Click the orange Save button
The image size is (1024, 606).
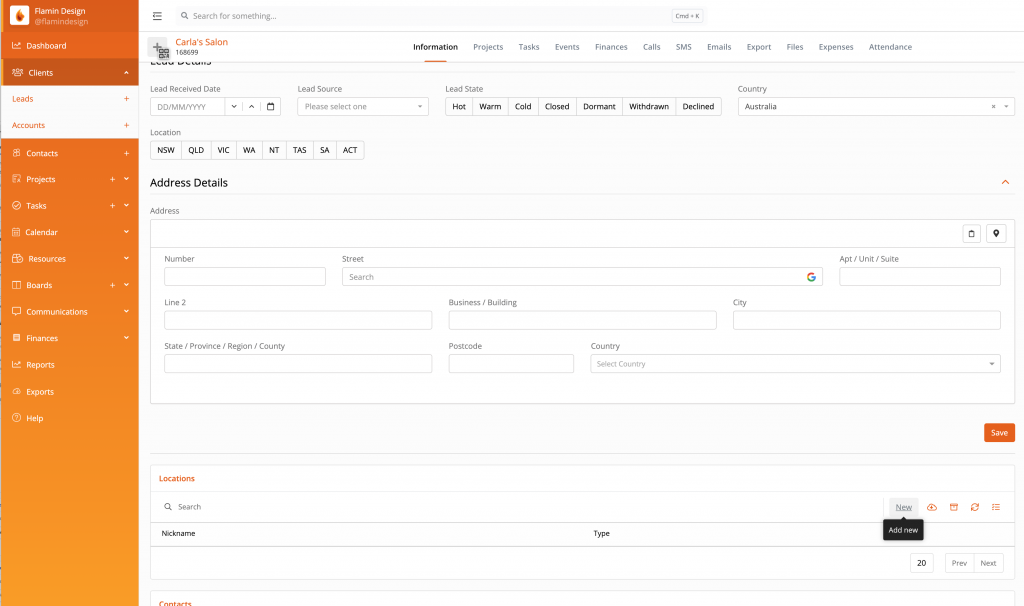[x=999, y=433]
